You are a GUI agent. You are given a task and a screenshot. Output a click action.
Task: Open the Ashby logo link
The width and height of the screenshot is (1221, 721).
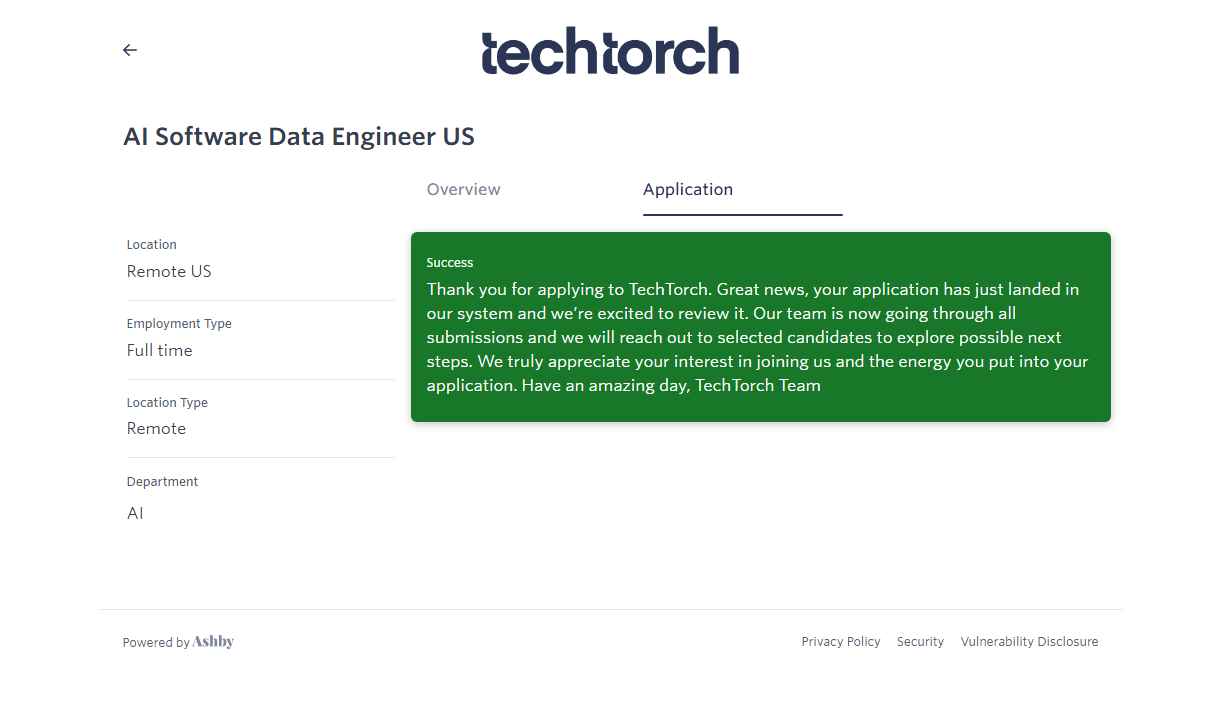point(213,642)
